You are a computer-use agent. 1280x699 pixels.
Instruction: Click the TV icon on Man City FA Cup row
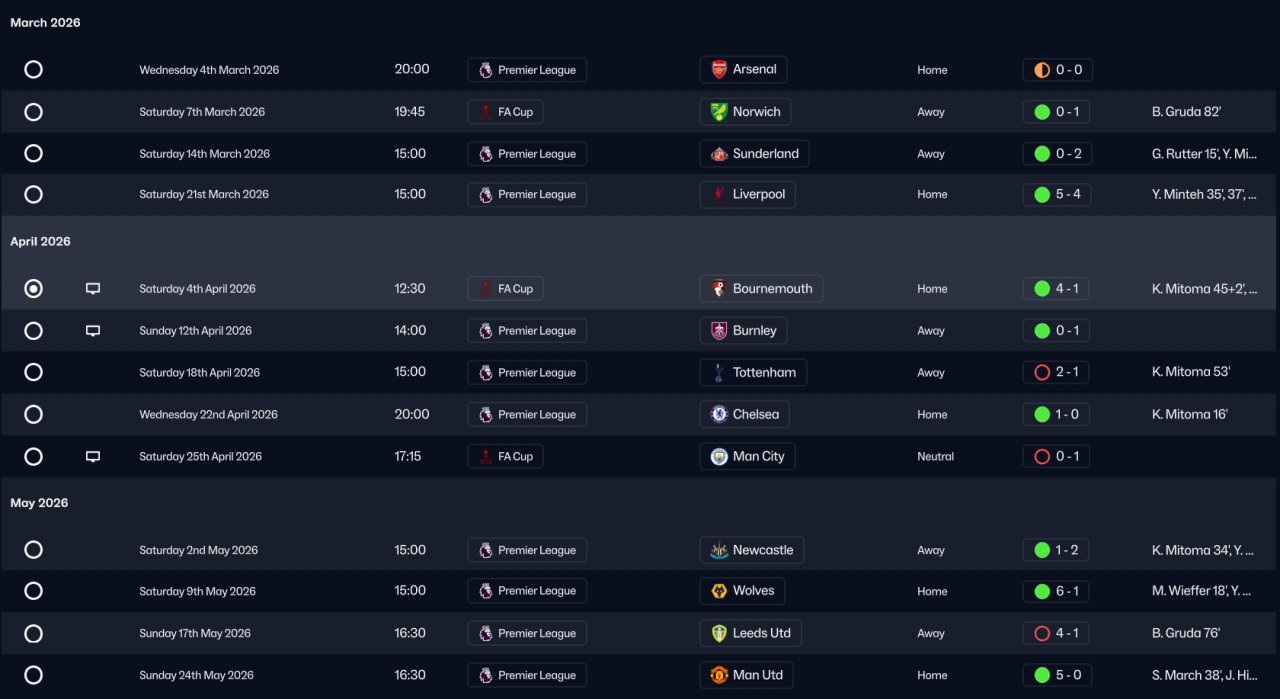[93, 457]
